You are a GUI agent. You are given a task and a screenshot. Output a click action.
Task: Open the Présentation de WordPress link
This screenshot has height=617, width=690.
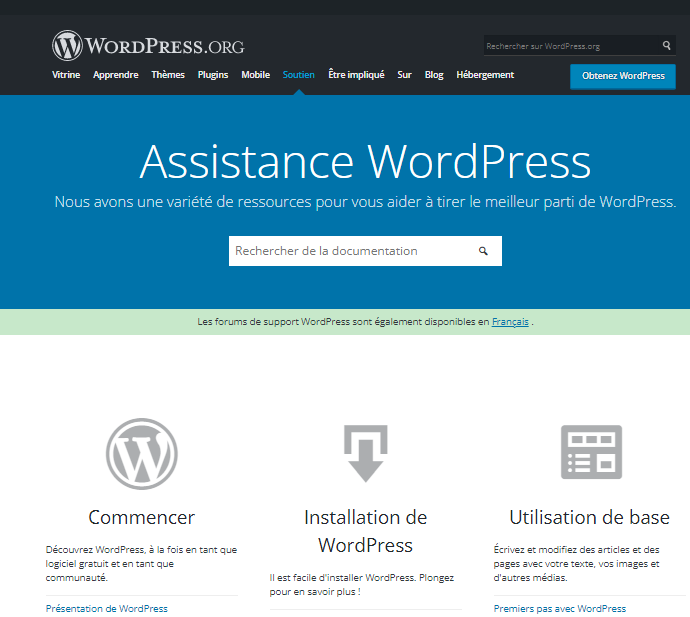click(107, 608)
